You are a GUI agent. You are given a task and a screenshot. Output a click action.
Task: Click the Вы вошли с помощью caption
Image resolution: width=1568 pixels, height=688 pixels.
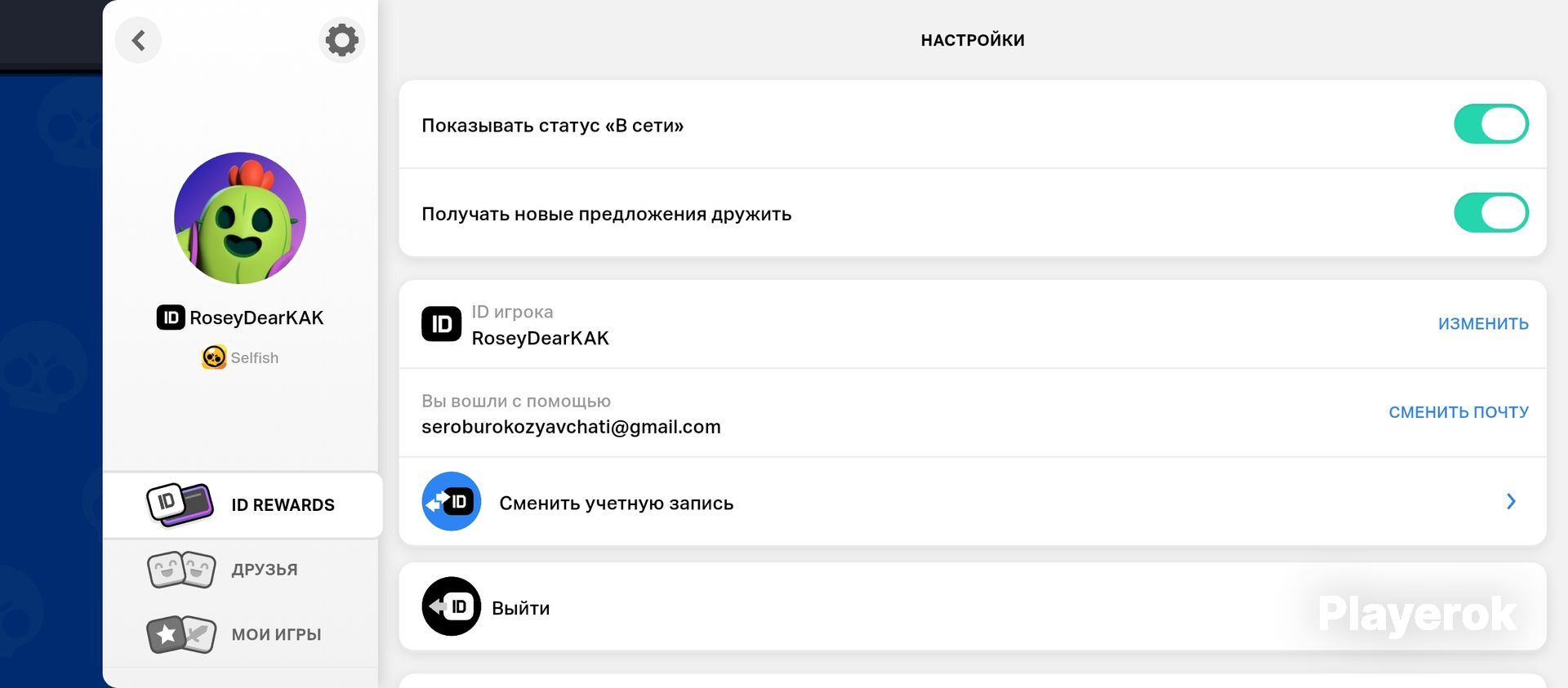[x=516, y=401]
